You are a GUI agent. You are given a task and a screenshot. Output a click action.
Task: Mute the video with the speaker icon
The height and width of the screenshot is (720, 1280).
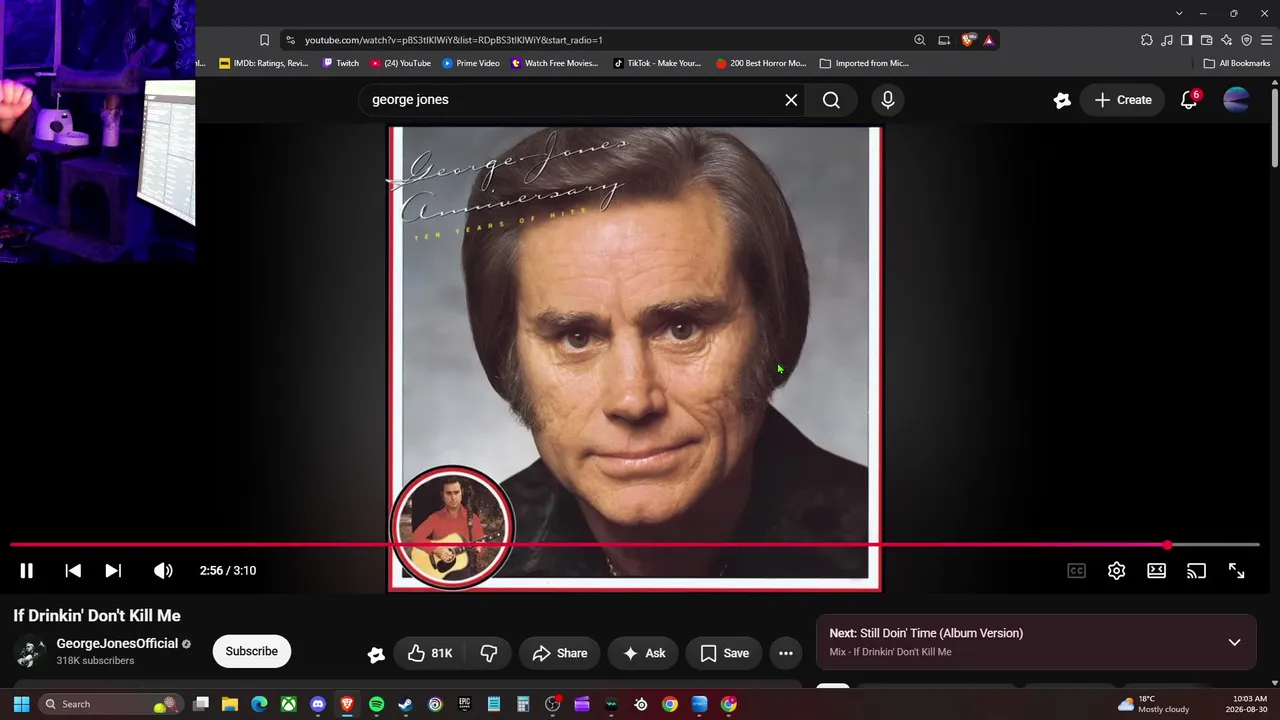(163, 571)
